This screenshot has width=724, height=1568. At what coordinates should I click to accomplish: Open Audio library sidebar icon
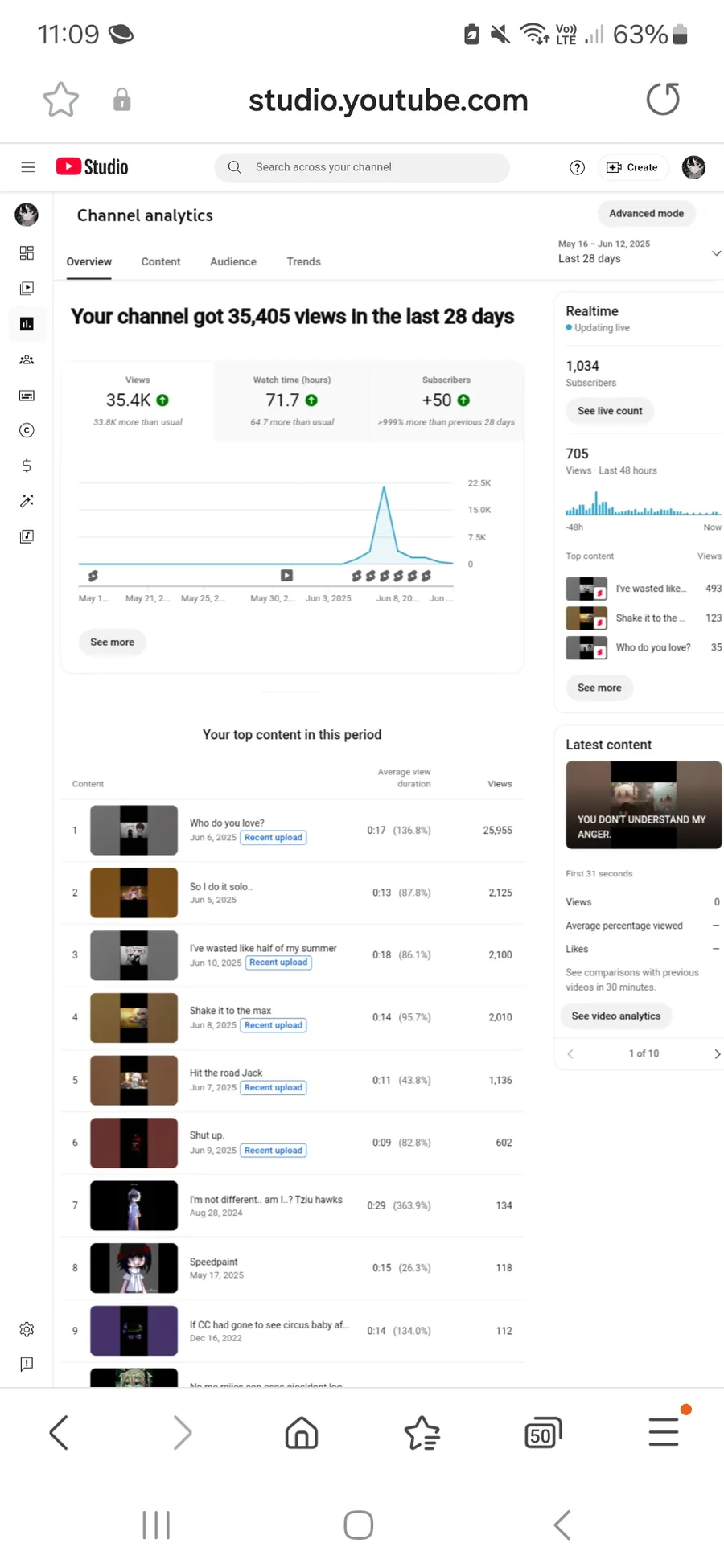(27, 536)
